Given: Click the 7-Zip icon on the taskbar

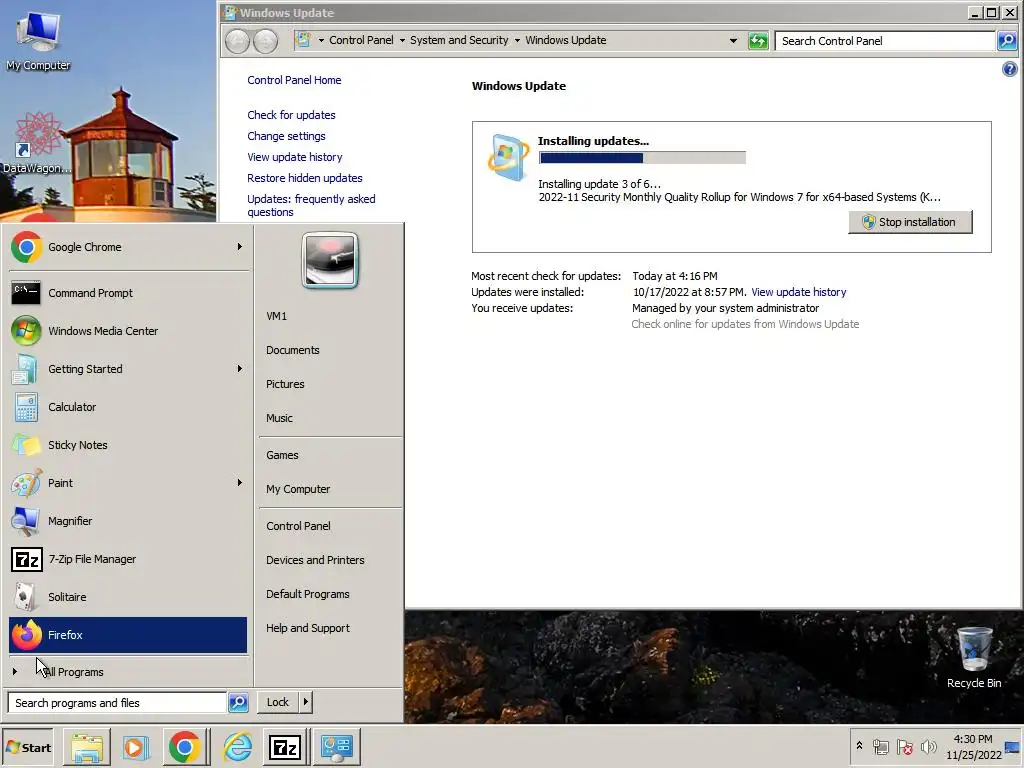Looking at the screenshot, I should click(x=285, y=747).
